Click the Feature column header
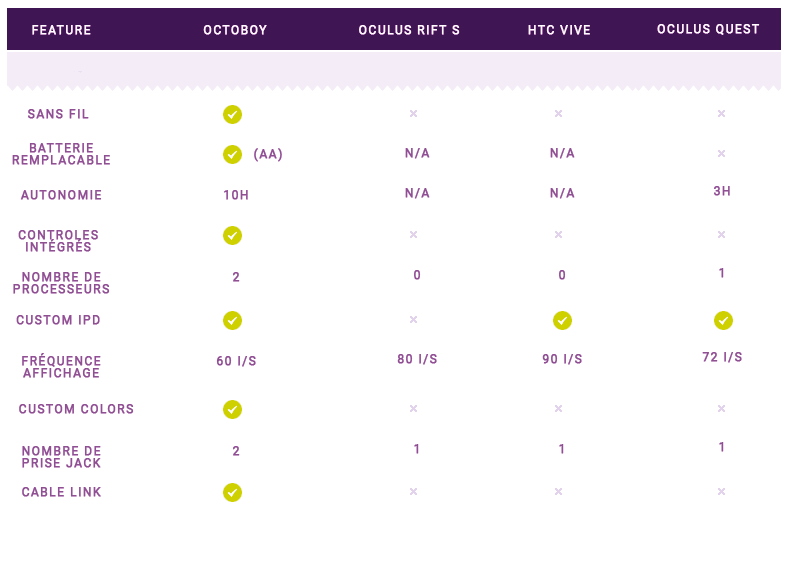This screenshot has width=800, height=562. [61, 30]
